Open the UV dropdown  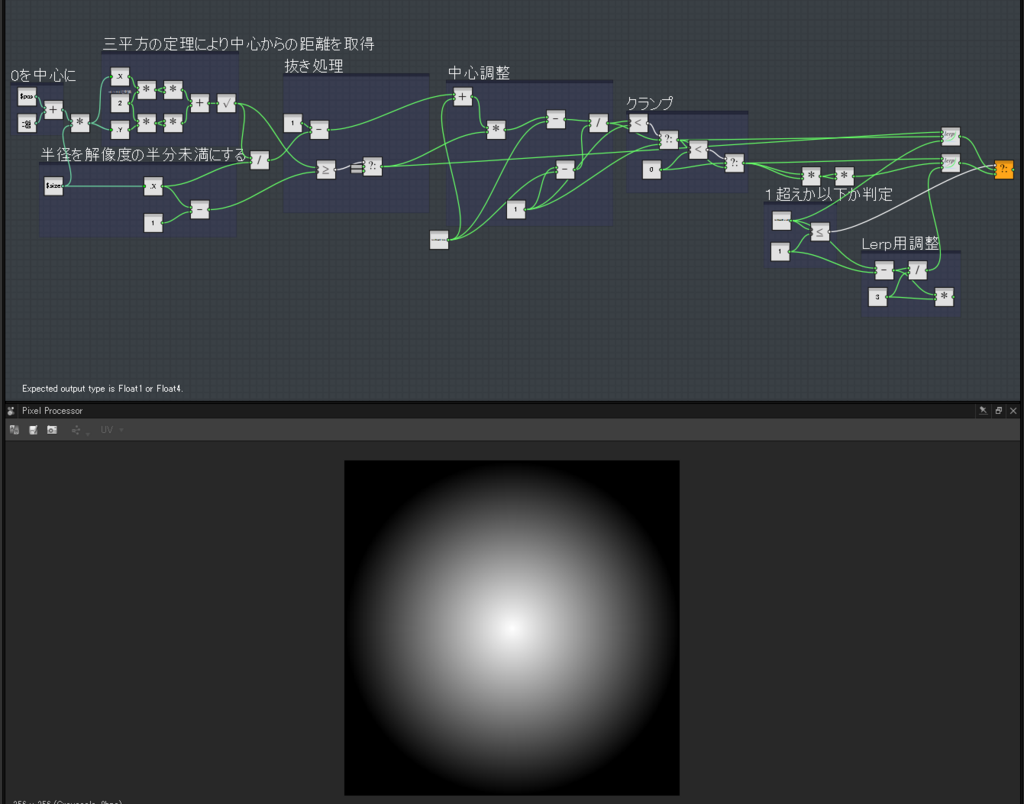(x=112, y=430)
